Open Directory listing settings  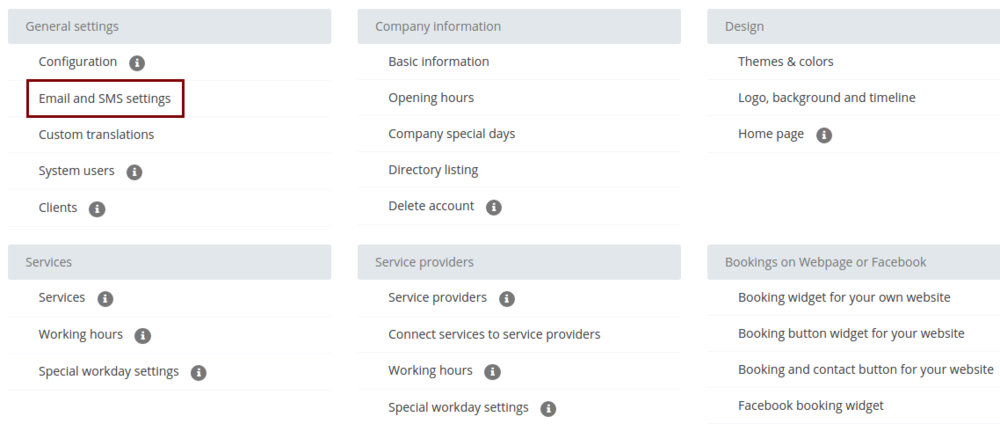(433, 170)
